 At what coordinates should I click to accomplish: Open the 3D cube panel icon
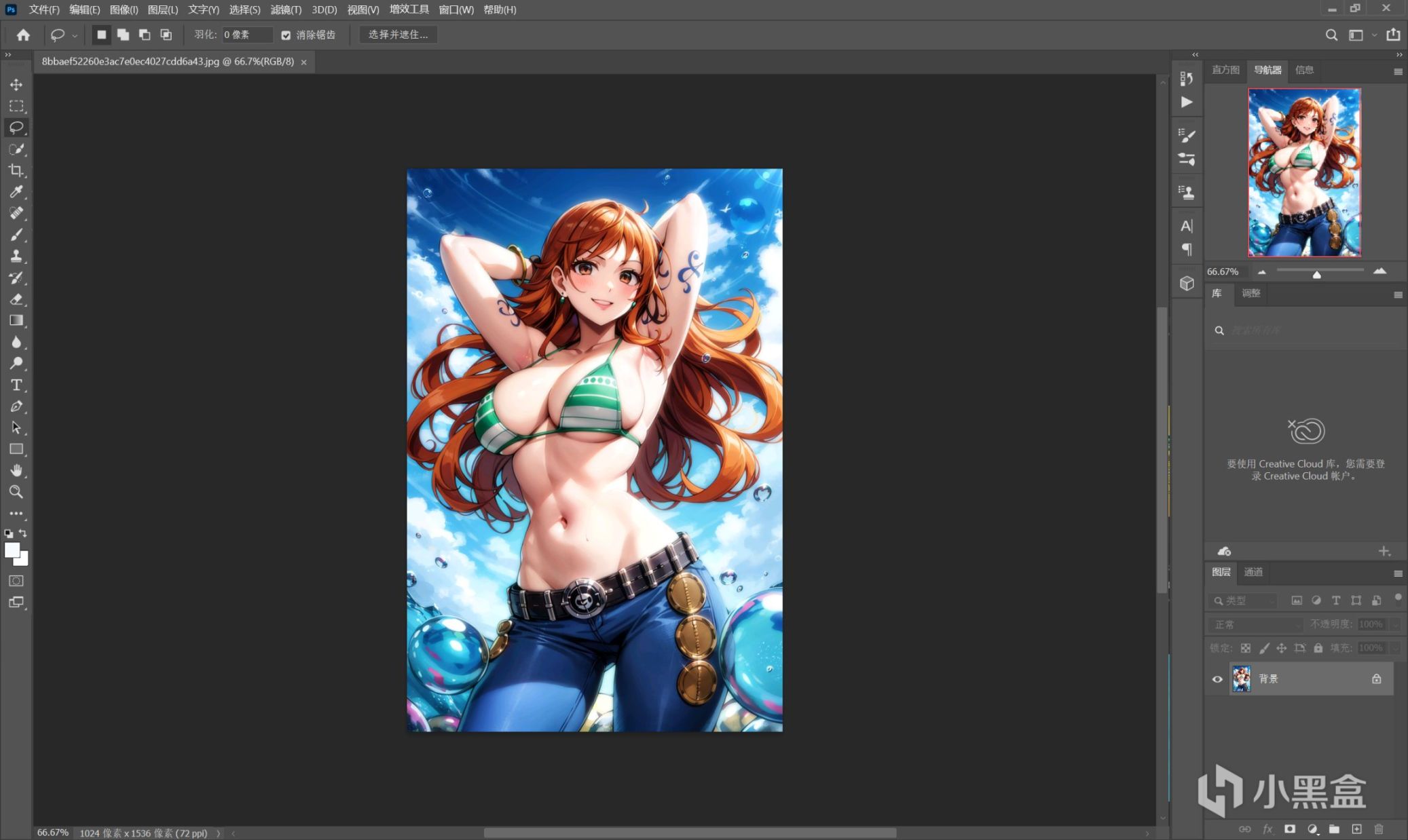[x=1187, y=283]
